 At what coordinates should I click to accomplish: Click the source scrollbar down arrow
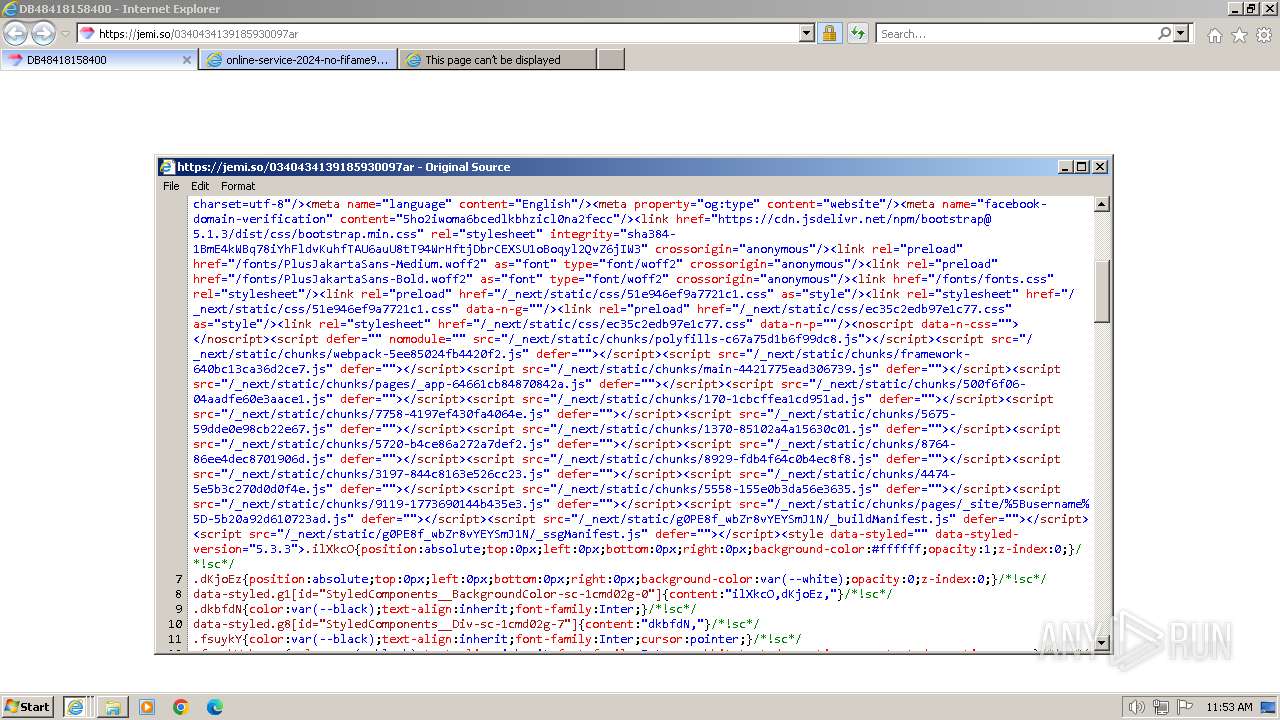[1102, 642]
